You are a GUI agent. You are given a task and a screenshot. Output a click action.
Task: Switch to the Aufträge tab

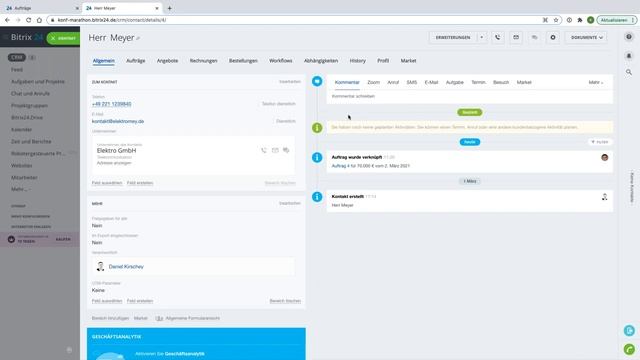136,61
